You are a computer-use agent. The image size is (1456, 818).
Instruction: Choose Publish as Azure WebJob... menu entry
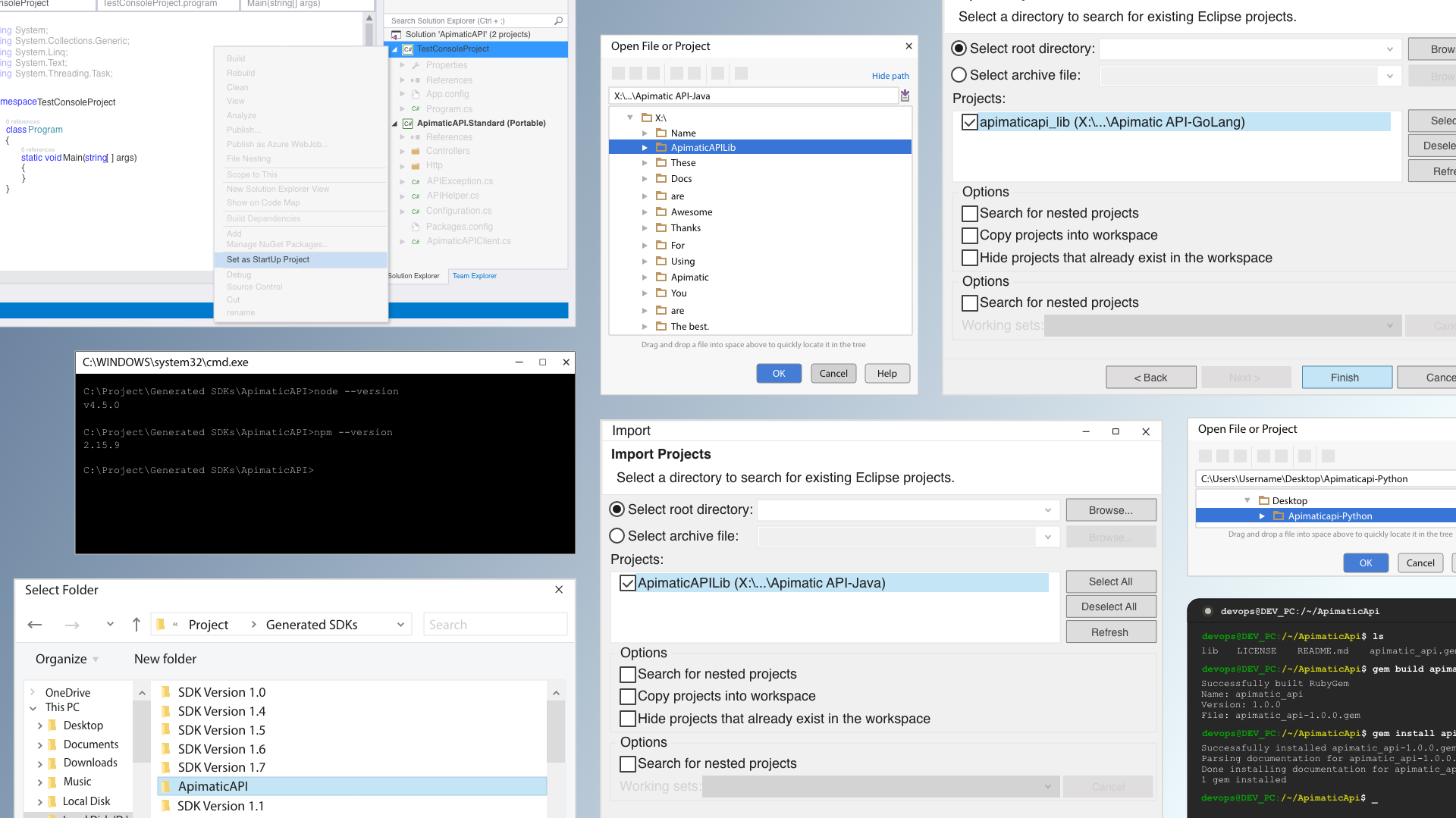277,144
